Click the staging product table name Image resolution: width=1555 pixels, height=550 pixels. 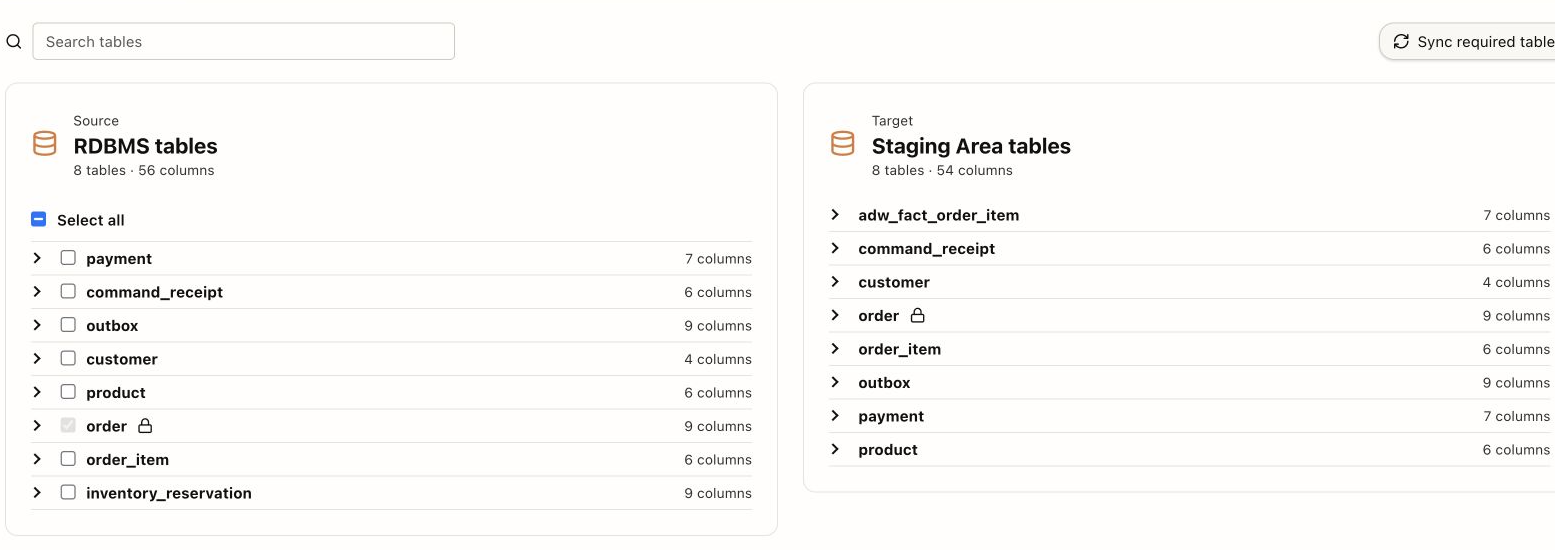click(888, 450)
